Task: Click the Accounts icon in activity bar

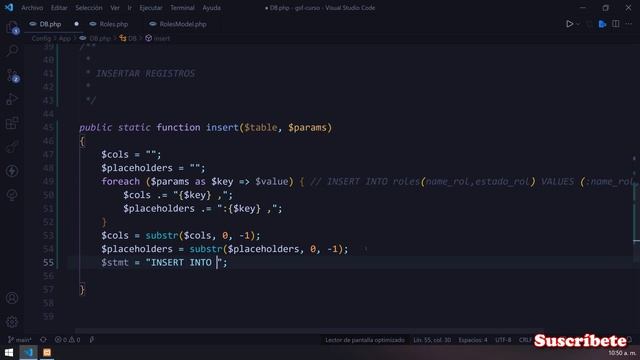Action: point(12,298)
